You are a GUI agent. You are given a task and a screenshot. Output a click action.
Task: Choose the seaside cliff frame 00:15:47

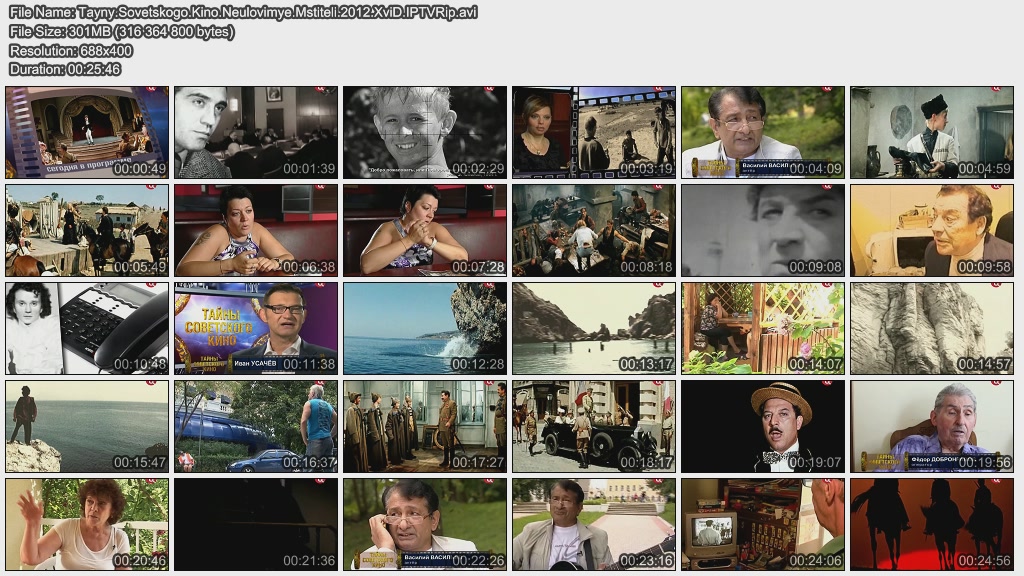(x=87, y=426)
